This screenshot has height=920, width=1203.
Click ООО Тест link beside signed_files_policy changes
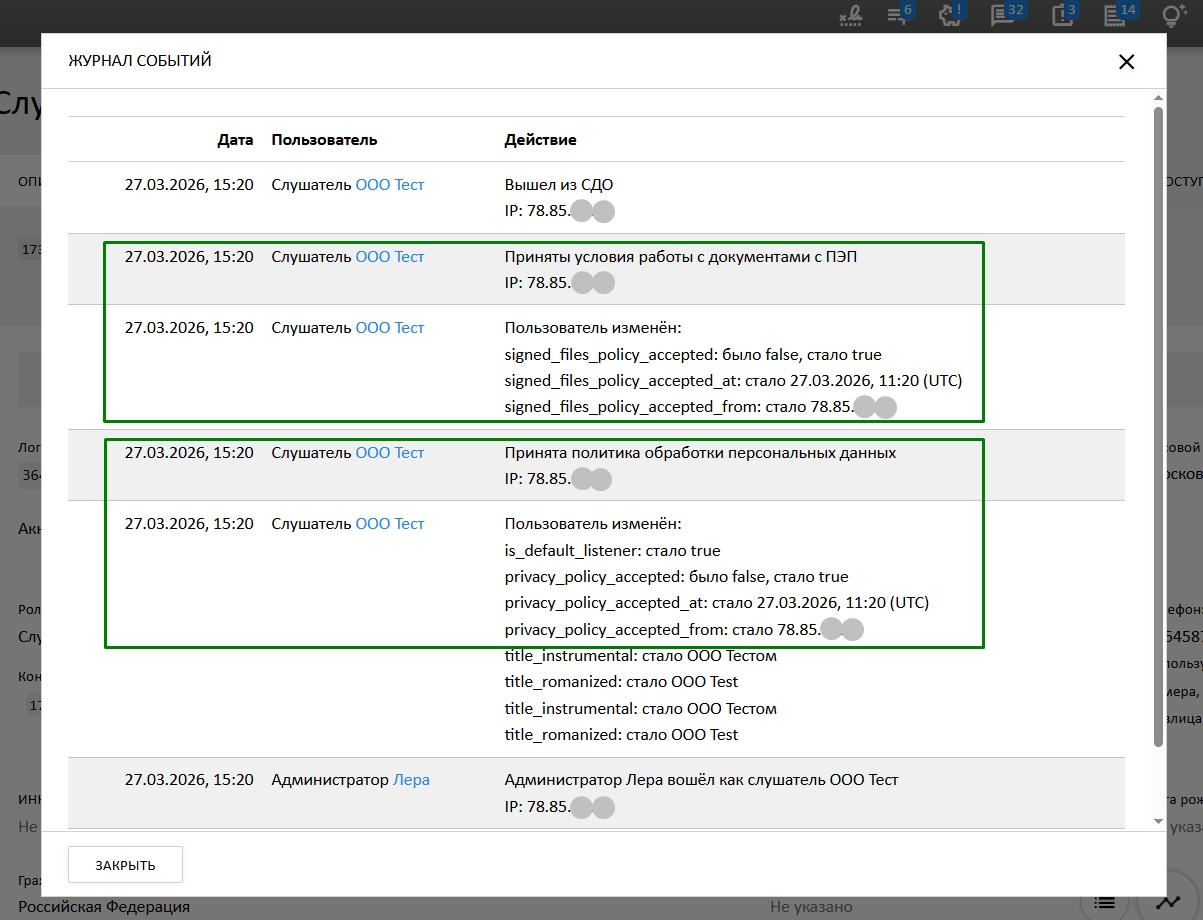point(390,328)
